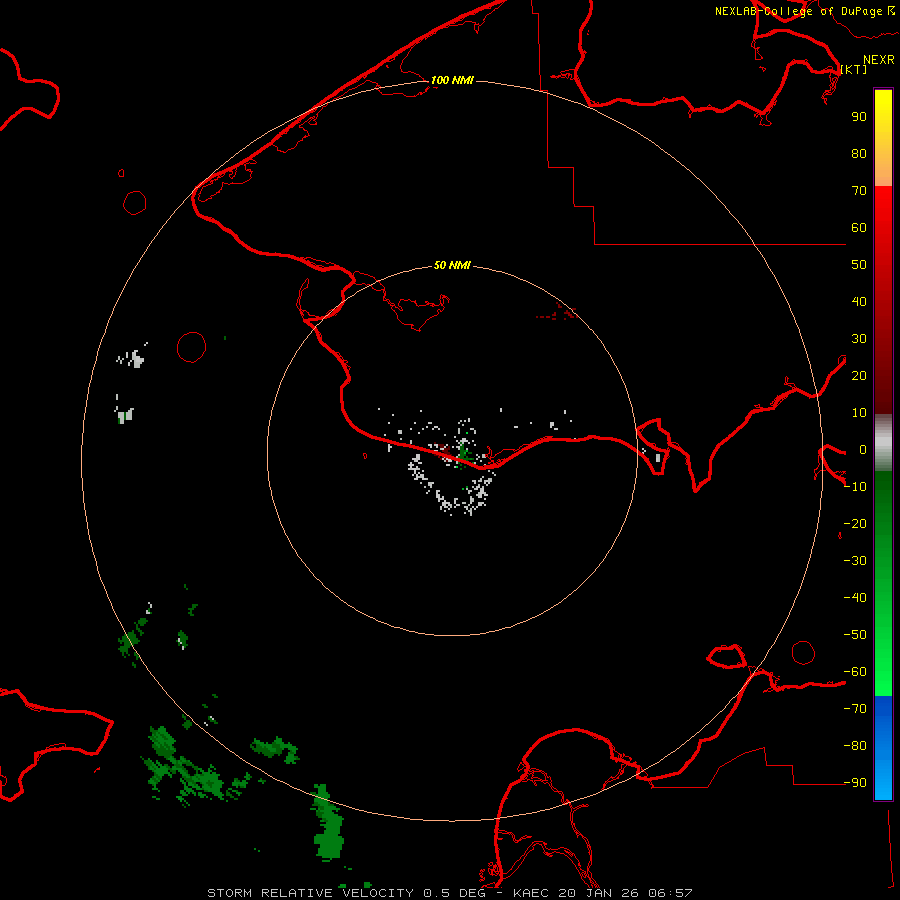This screenshot has width=900, height=900.
Task: Click the -60 scale value
Action: (x=855, y=672)
